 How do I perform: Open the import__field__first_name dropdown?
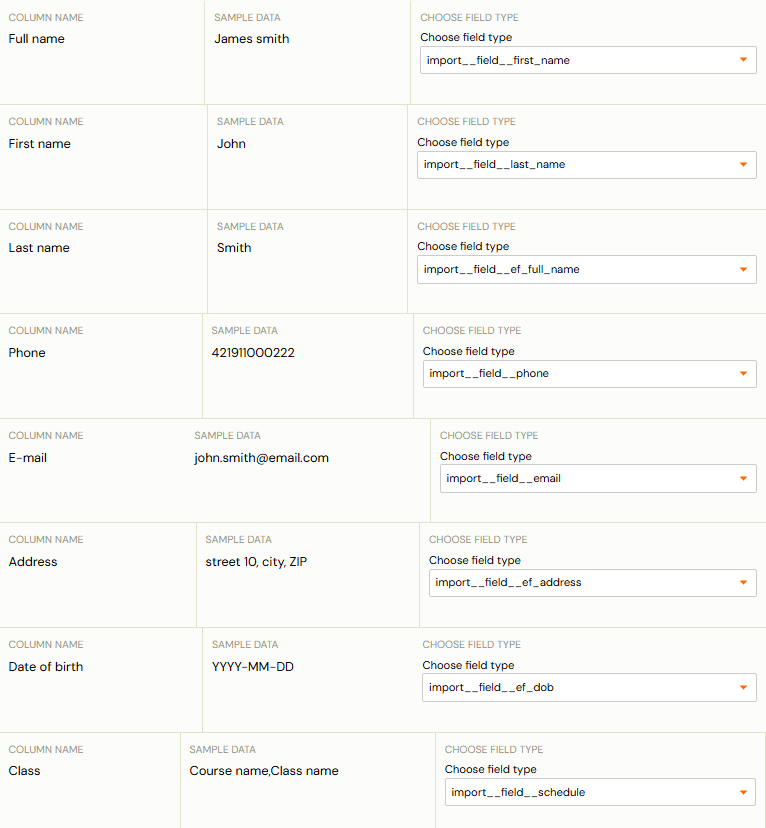coord(588,60)
